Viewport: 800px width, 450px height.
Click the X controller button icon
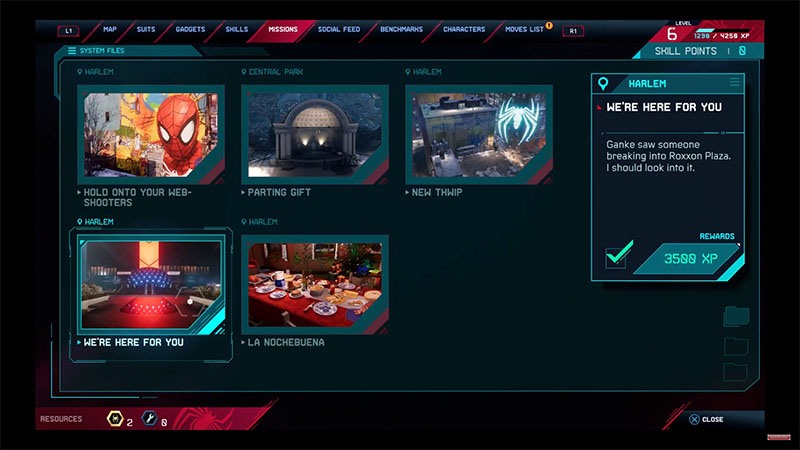tap(694, 419)
